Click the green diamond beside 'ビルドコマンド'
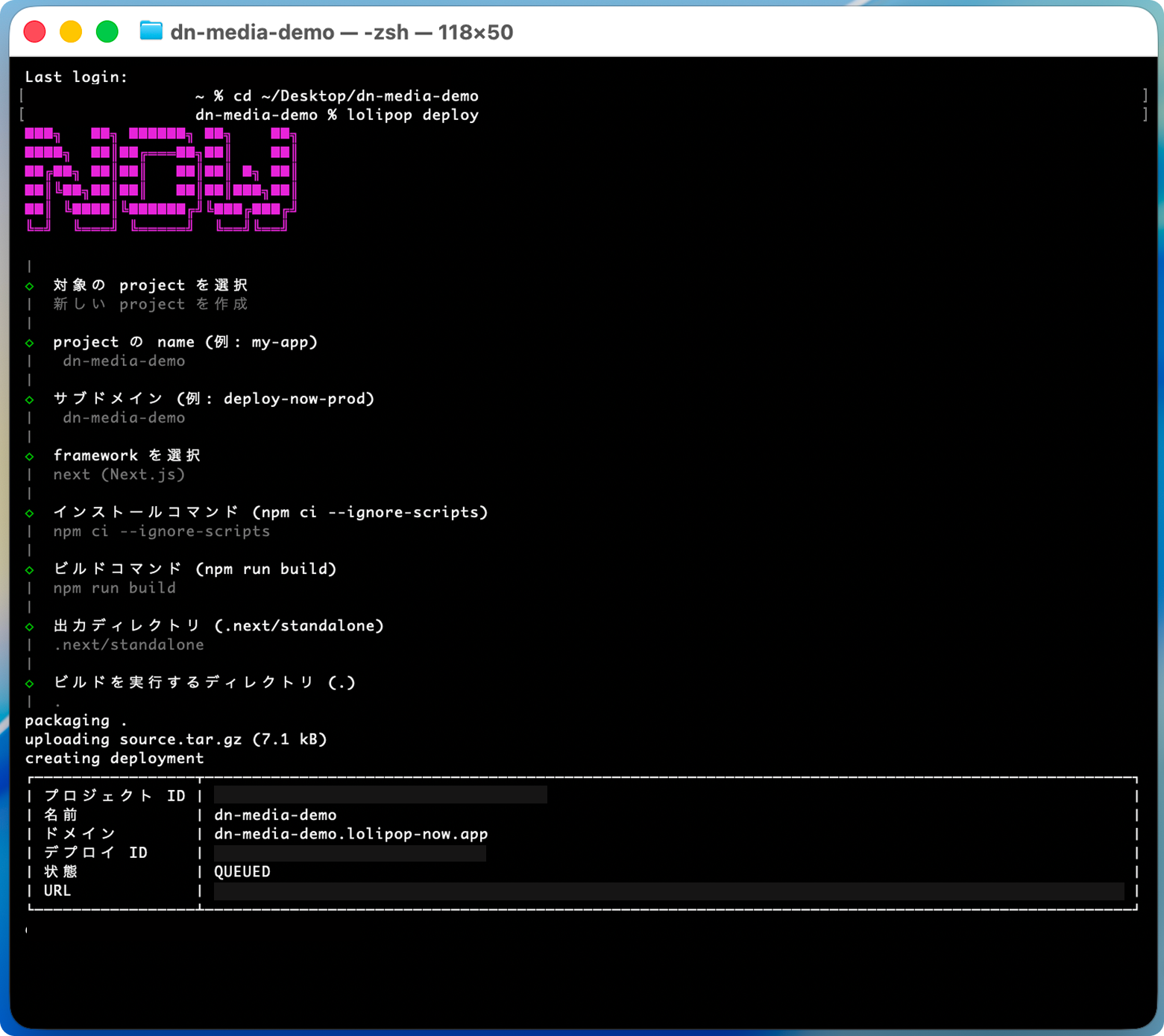This screenshot has width=1164, height=1036. click(30, 569)
